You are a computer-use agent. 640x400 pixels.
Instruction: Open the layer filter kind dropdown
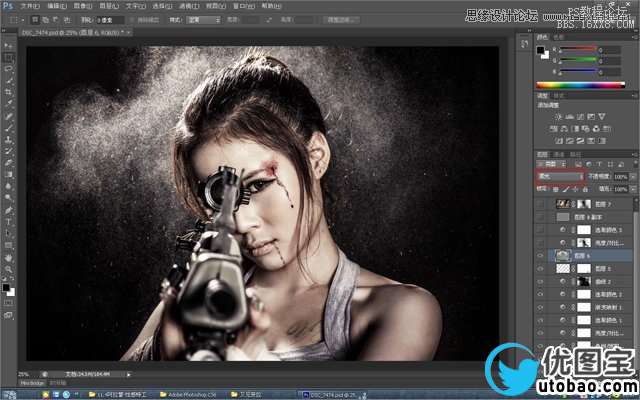tap(551, 164)
